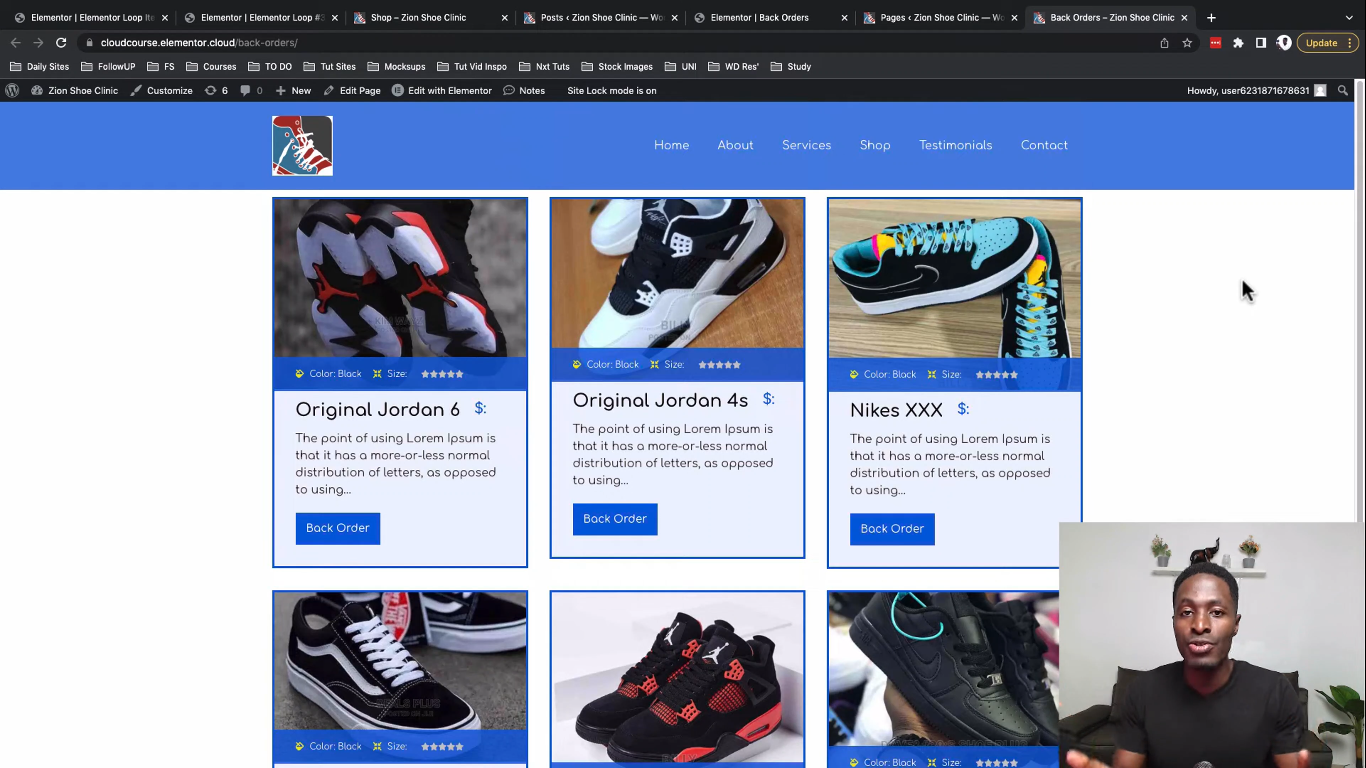Open Services in the site navigation
The height and width of the screenshot is (768, 1366).
click(x=806, y=145)
